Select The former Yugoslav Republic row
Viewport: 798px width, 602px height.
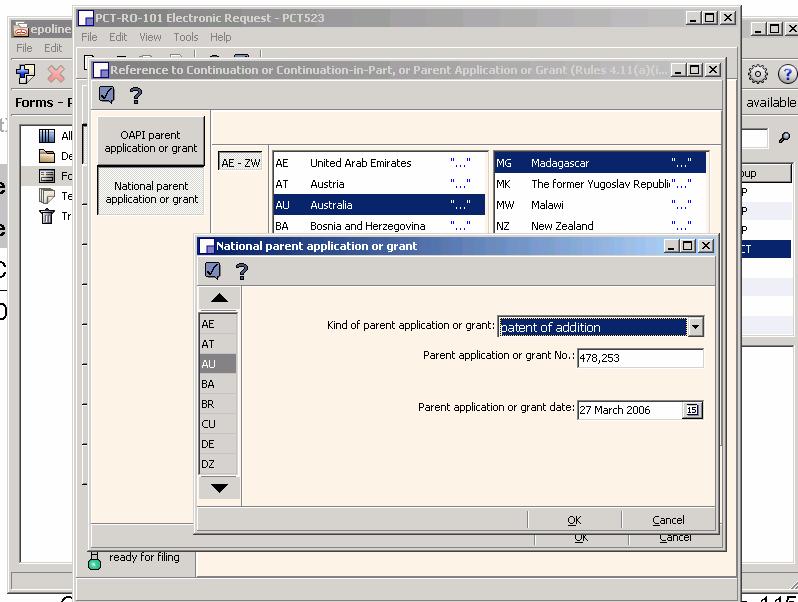600,184
